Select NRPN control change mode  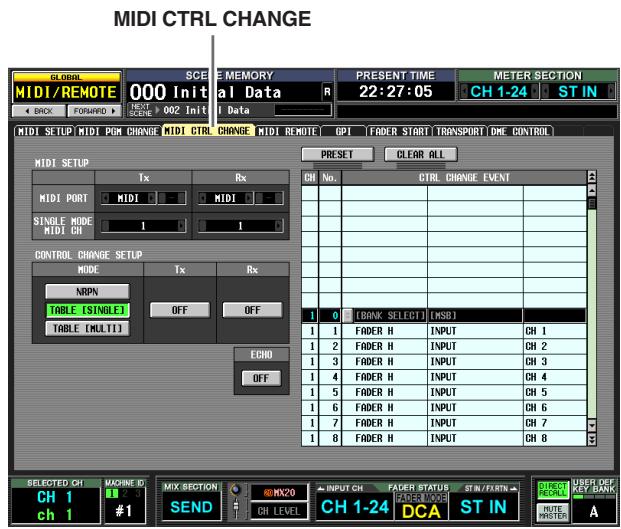point(87,292)
